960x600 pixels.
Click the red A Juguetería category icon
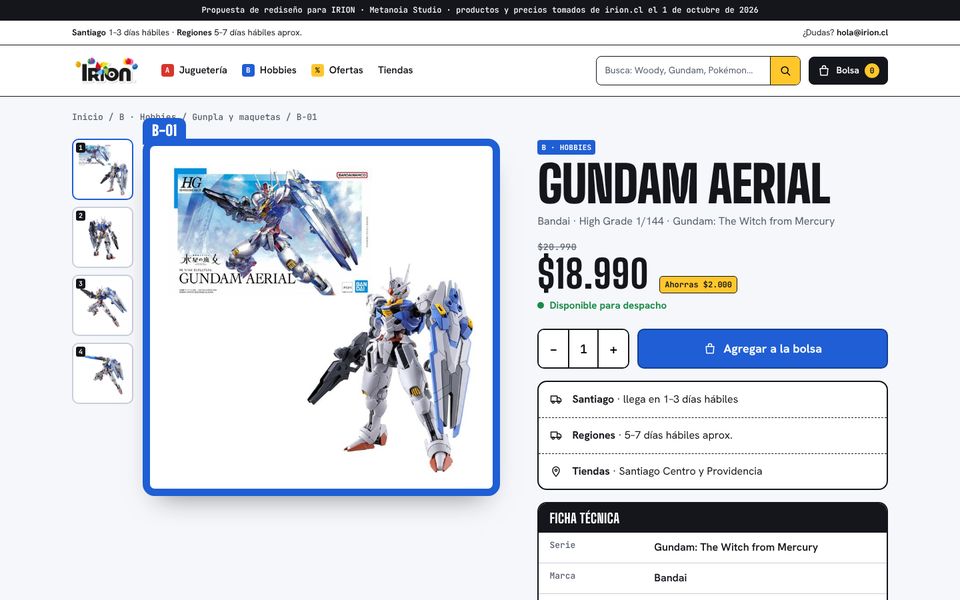pos(167,70)
